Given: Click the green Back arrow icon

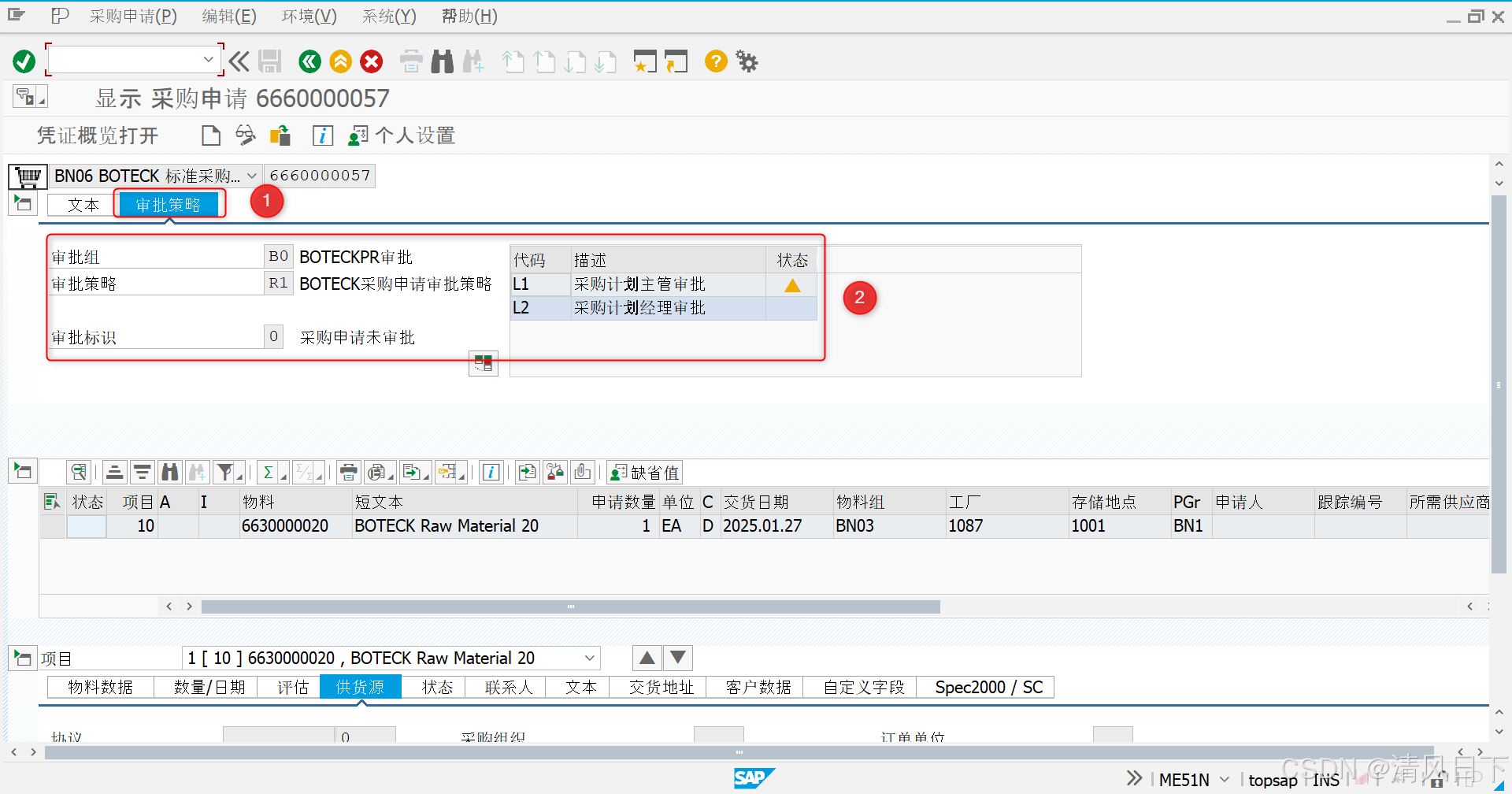Looking at the screenshot, I should [309, 61].
